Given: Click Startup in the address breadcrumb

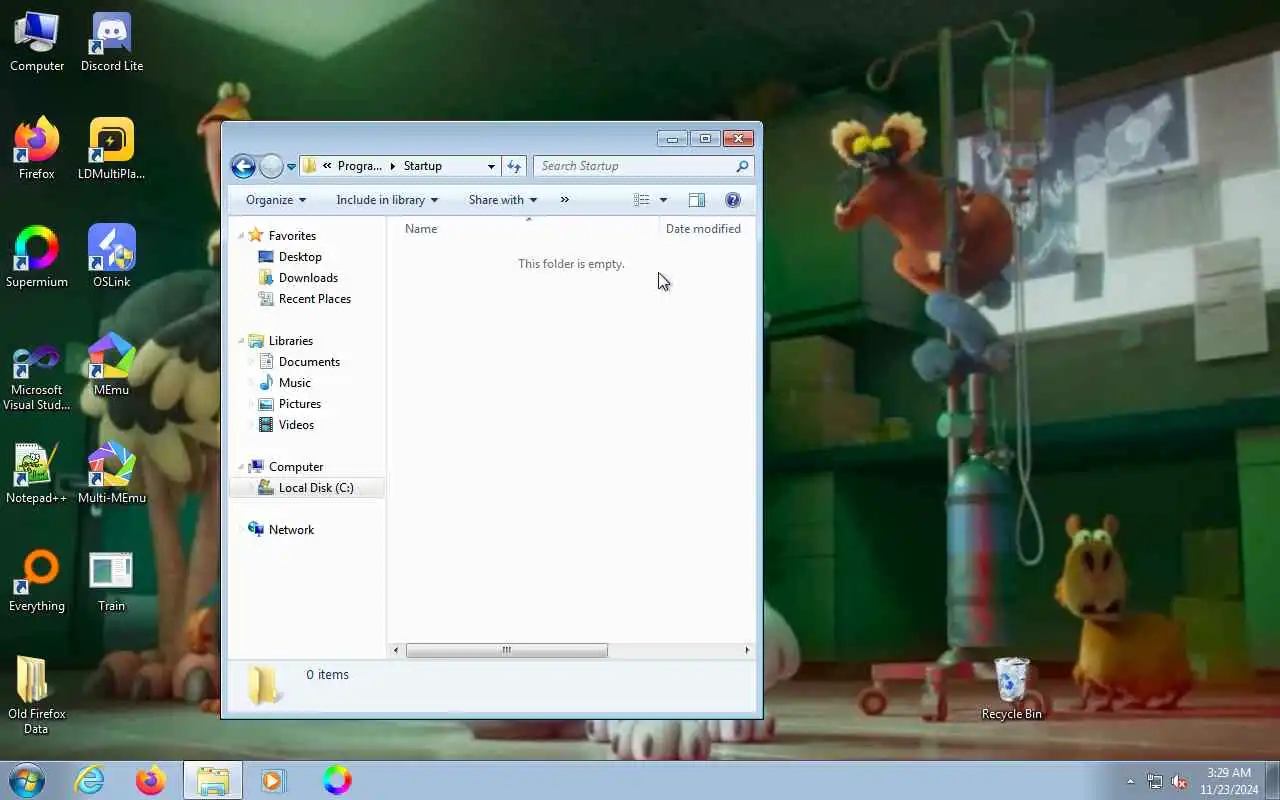Looking at the screenshot, I should 423,166.
